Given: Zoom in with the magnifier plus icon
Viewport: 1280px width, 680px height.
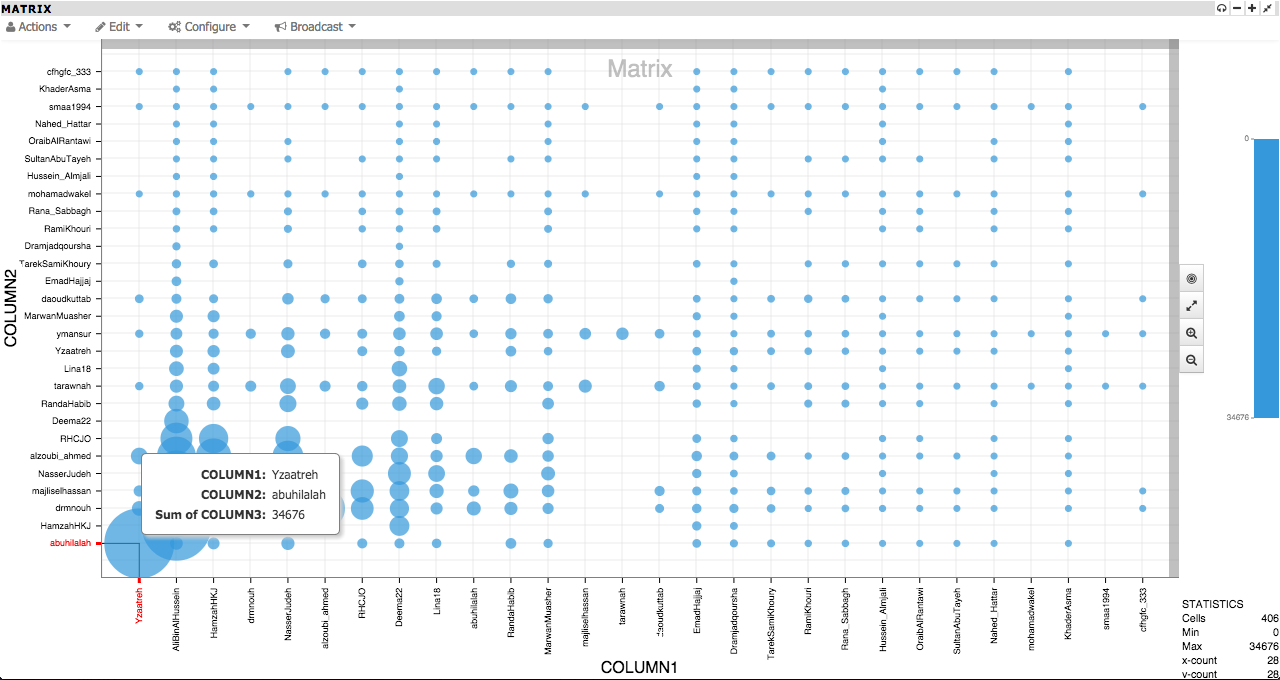Looking at the screenshot, I should [x=1191, y=333].
